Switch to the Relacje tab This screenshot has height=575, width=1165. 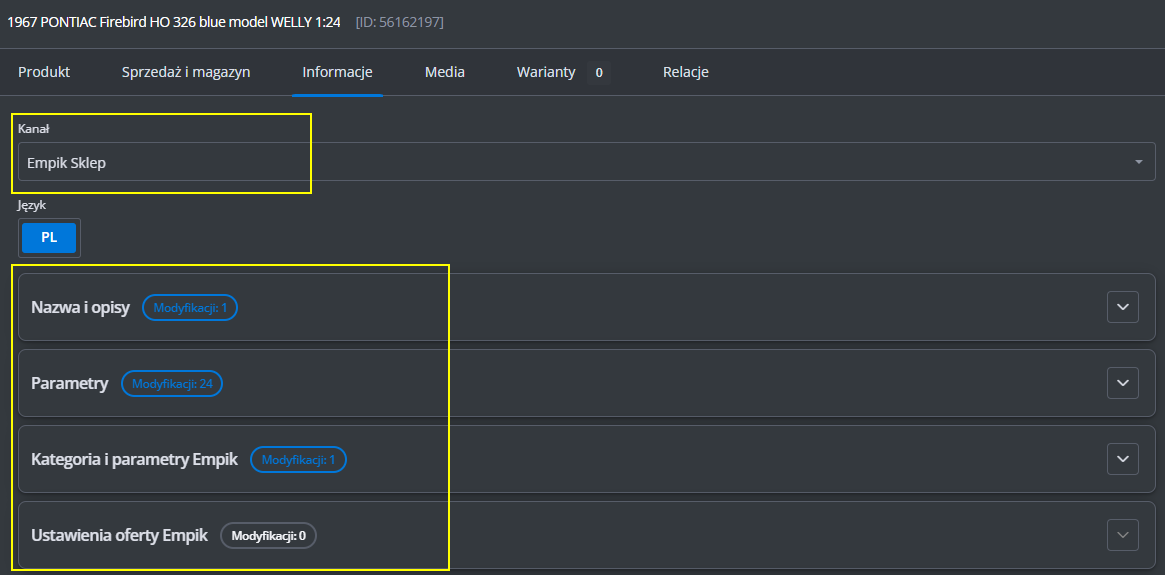point(686,72)
